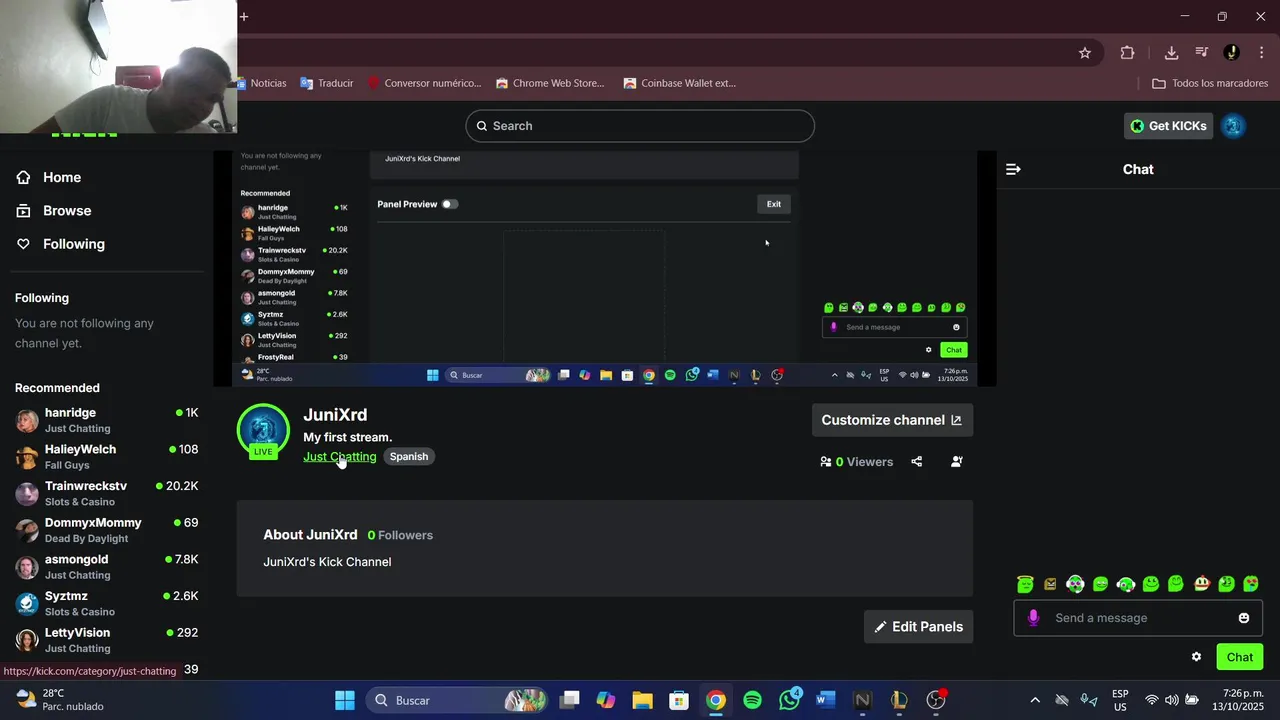This screenshot has width=1280, height=720.
Task: Click the Customize channel button
Action: tap(892, 420)
